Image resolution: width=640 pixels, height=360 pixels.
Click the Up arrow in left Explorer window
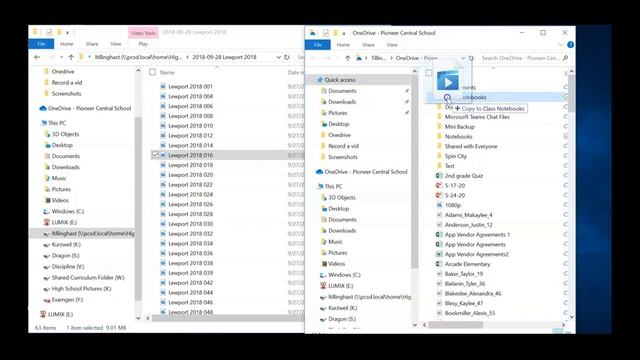point(71,57)
